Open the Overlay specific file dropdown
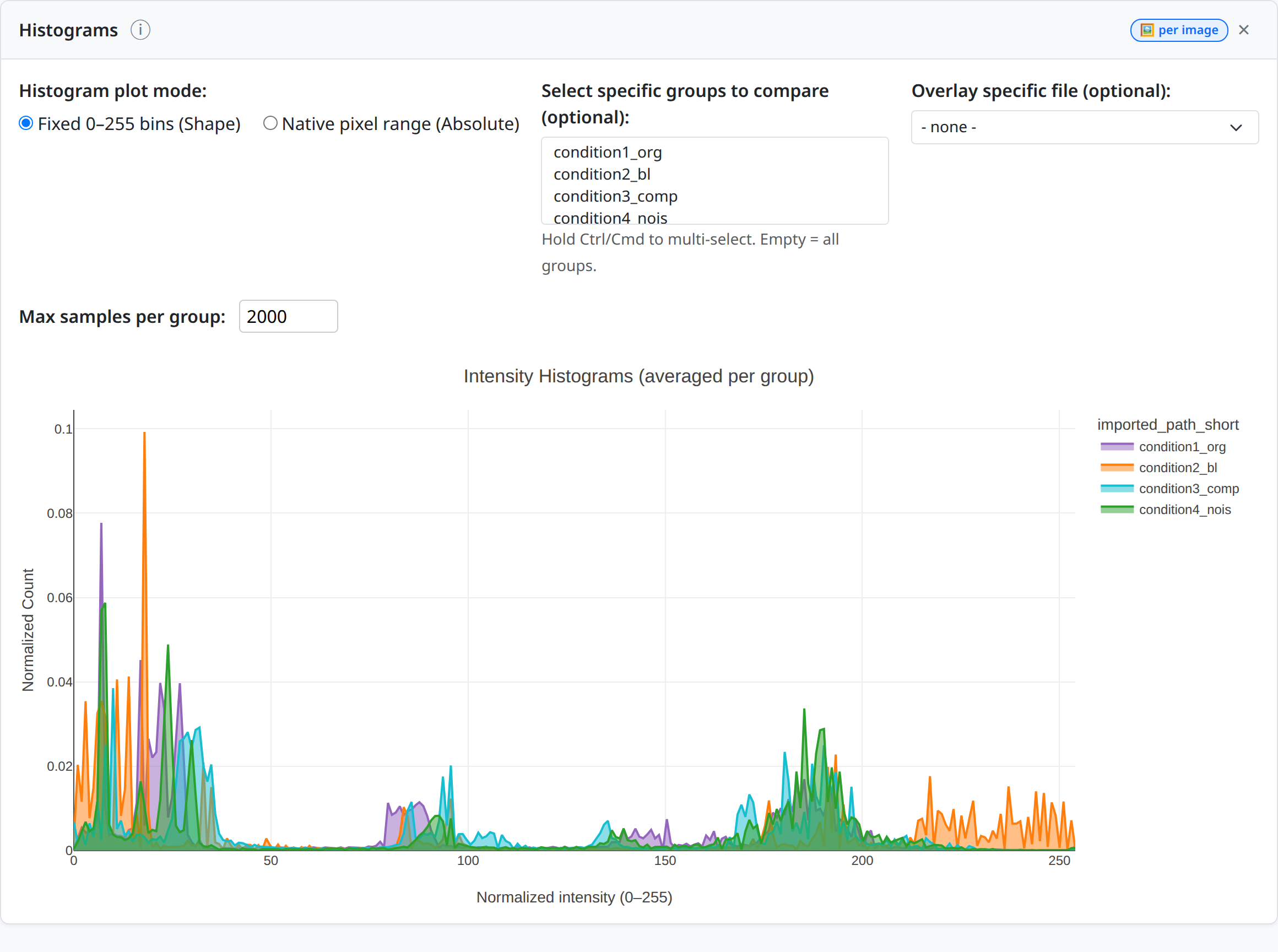The width and height of the screenshot is (1278, 952). [1085, 127]
